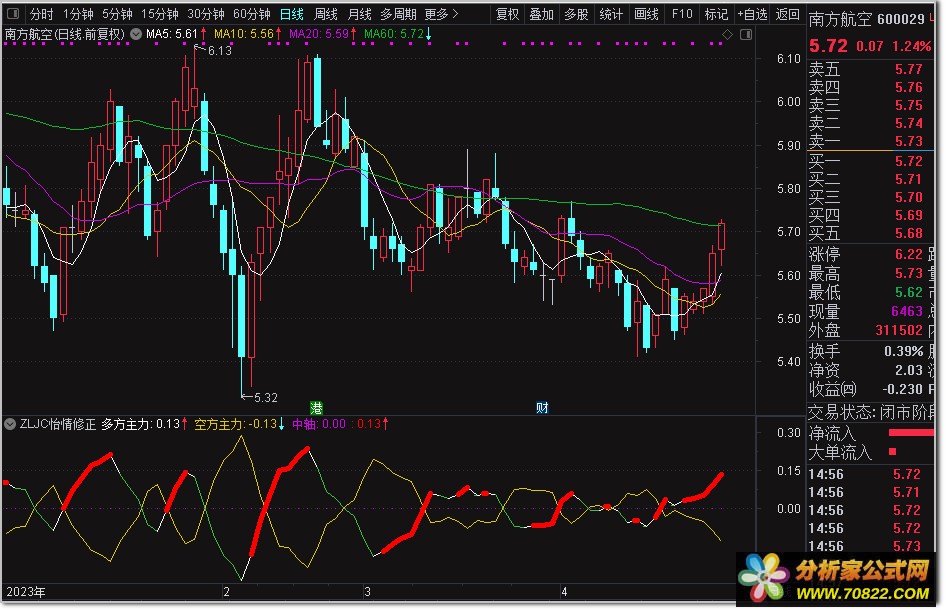Click the green 港 marker icon

(x=316, y=407)
